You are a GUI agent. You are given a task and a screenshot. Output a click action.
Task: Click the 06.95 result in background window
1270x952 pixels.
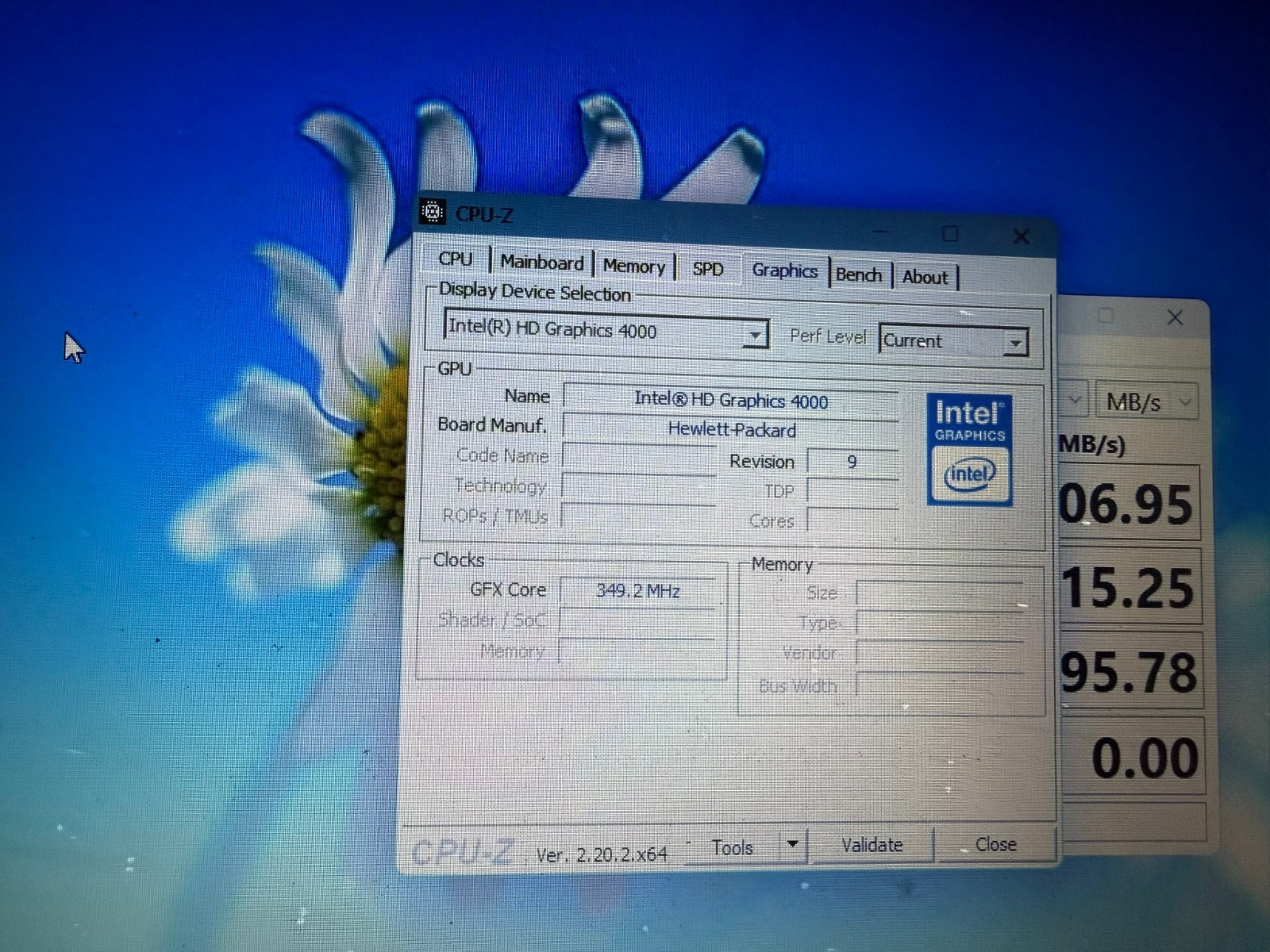(1129, 505)
